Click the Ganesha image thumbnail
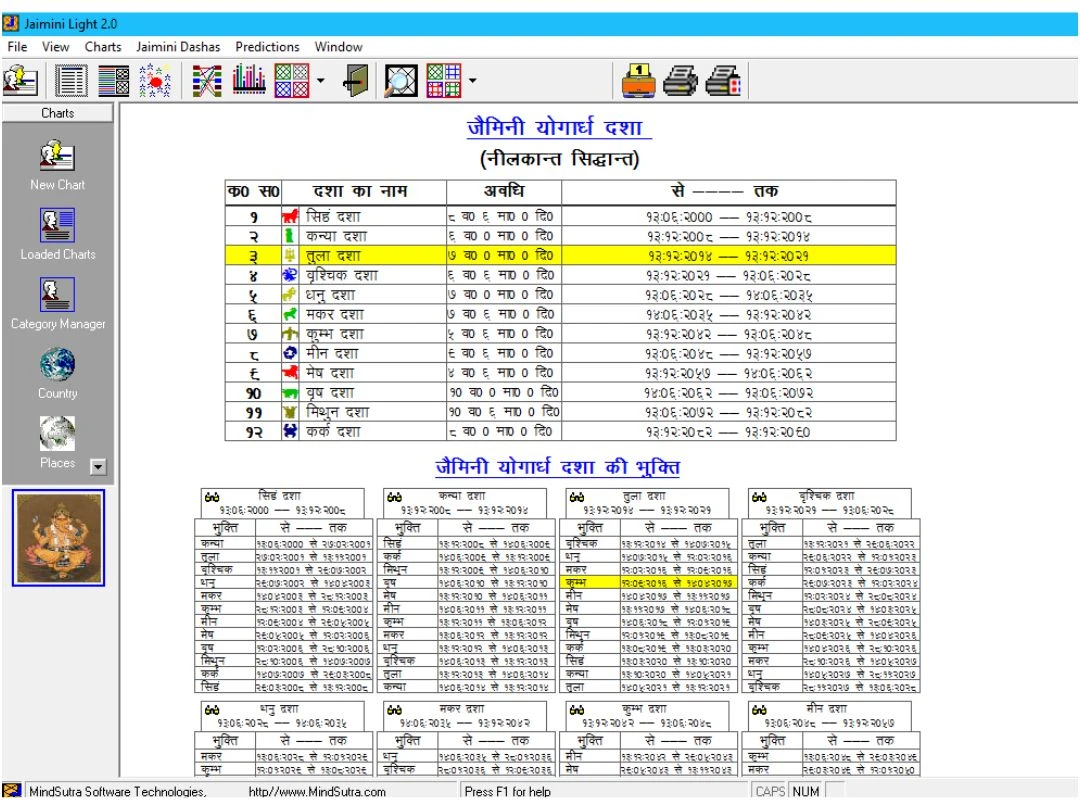1080x810 pixels. 59,538
